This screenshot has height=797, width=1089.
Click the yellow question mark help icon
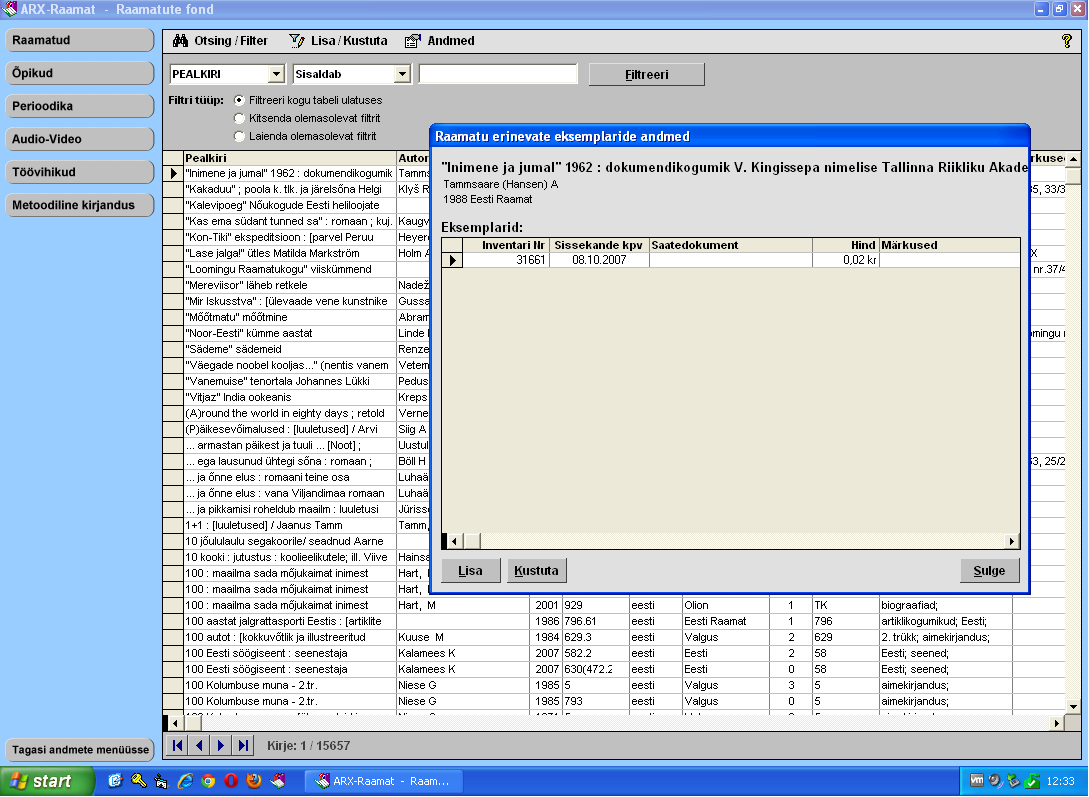pos(1066,41)
